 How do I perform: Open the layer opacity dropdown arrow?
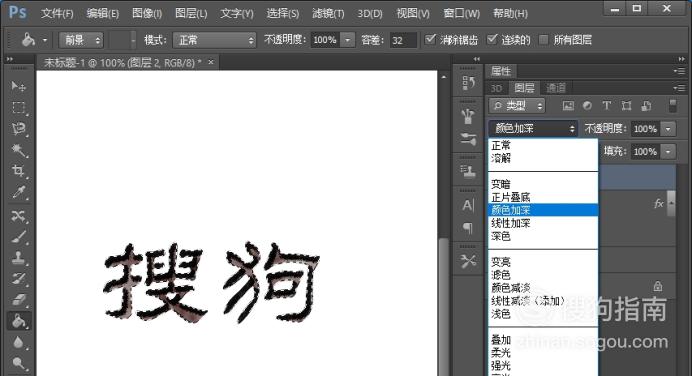point(669,129)
